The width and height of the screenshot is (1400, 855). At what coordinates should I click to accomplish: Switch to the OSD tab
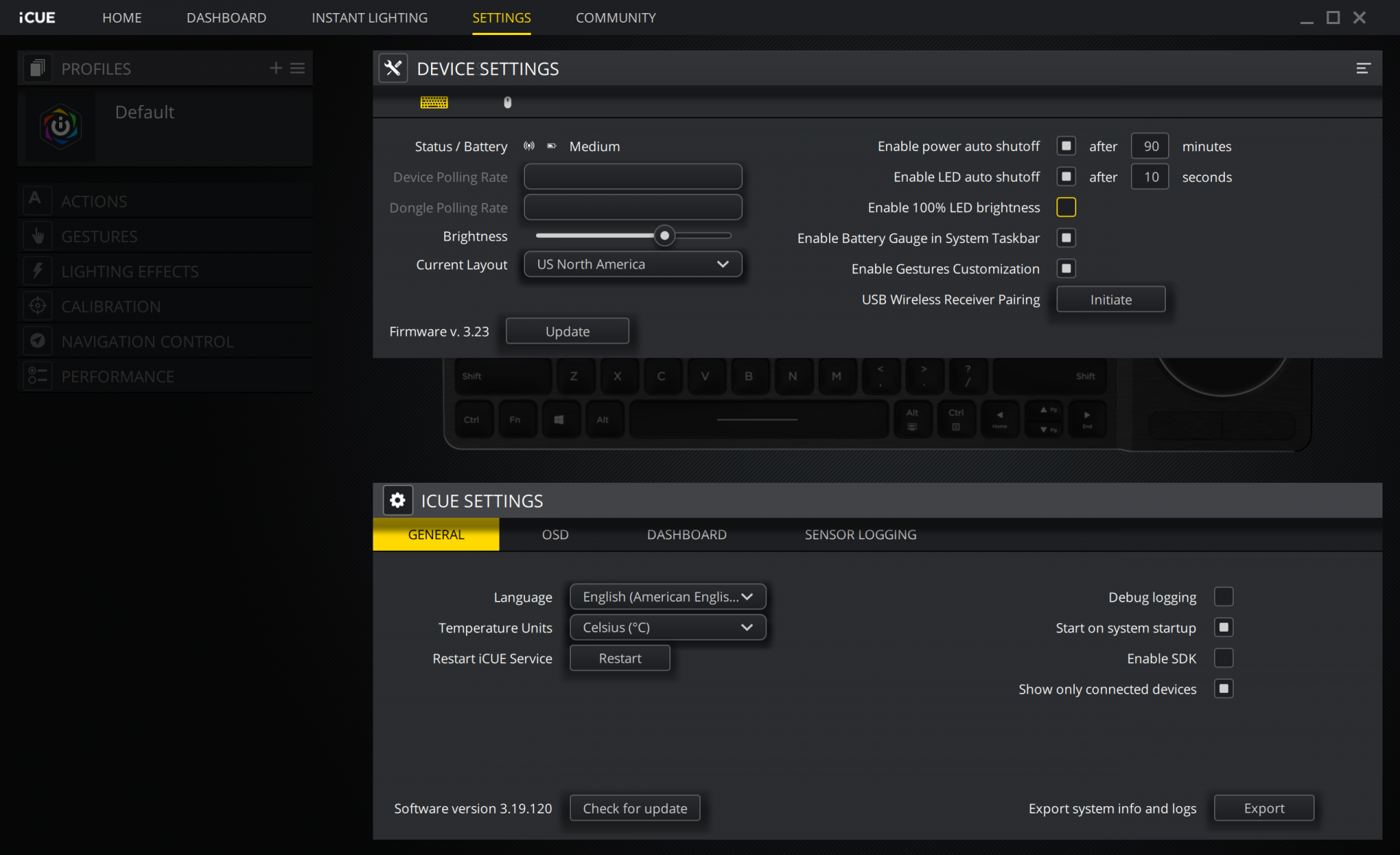555,535
